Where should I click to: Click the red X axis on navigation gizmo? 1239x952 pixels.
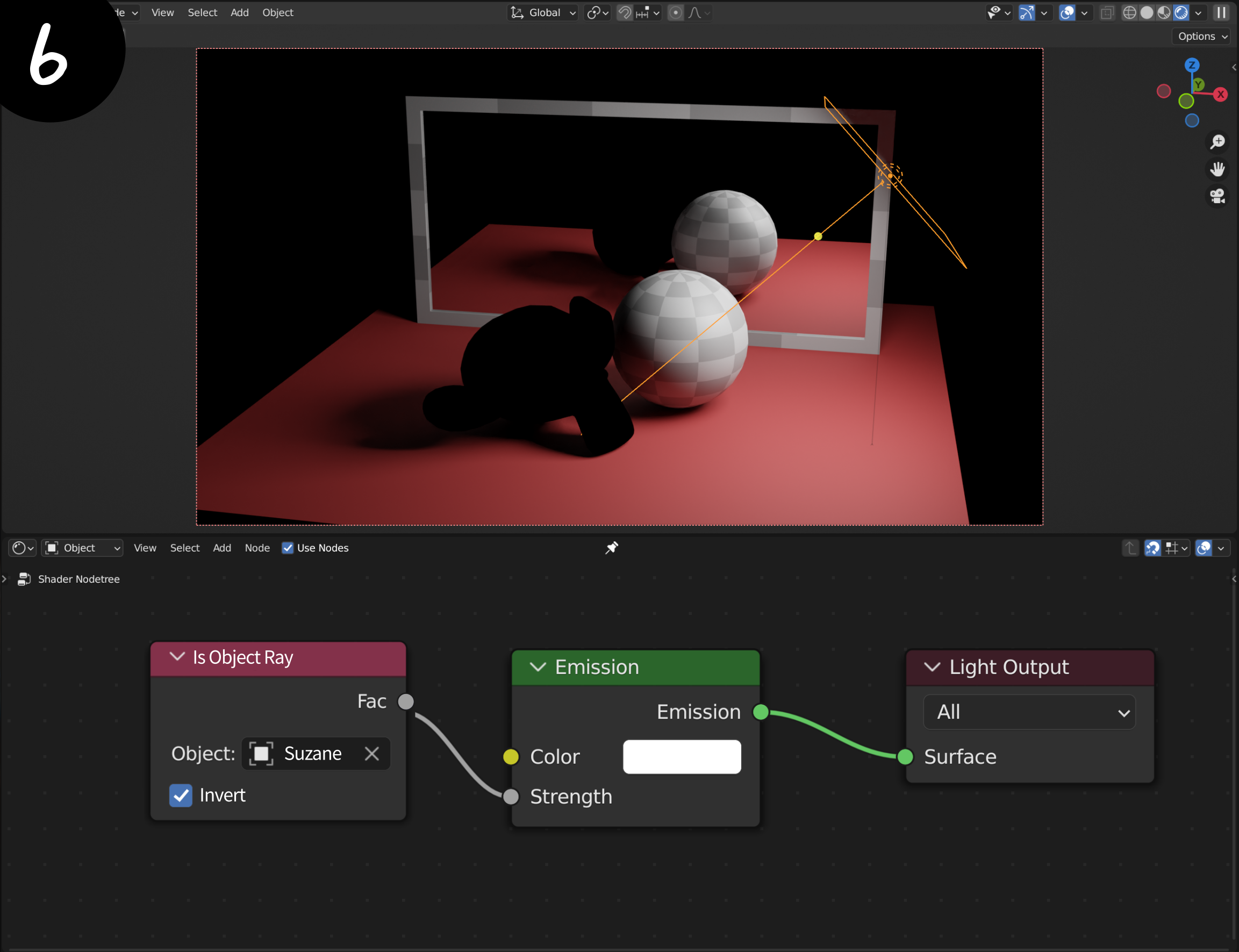pos(1221,95)
